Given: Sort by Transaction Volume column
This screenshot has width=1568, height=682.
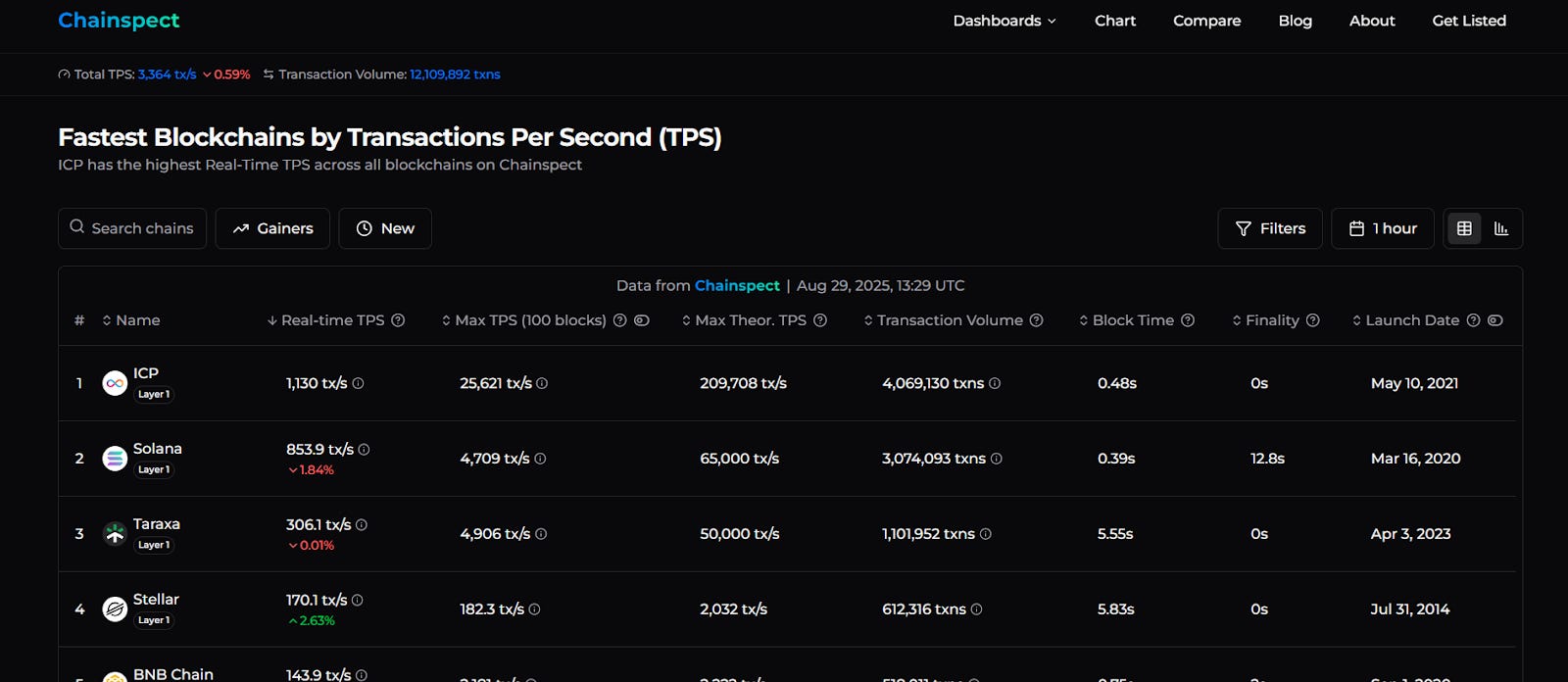Looking at the screenshot, I should click(x=944, y=320).
